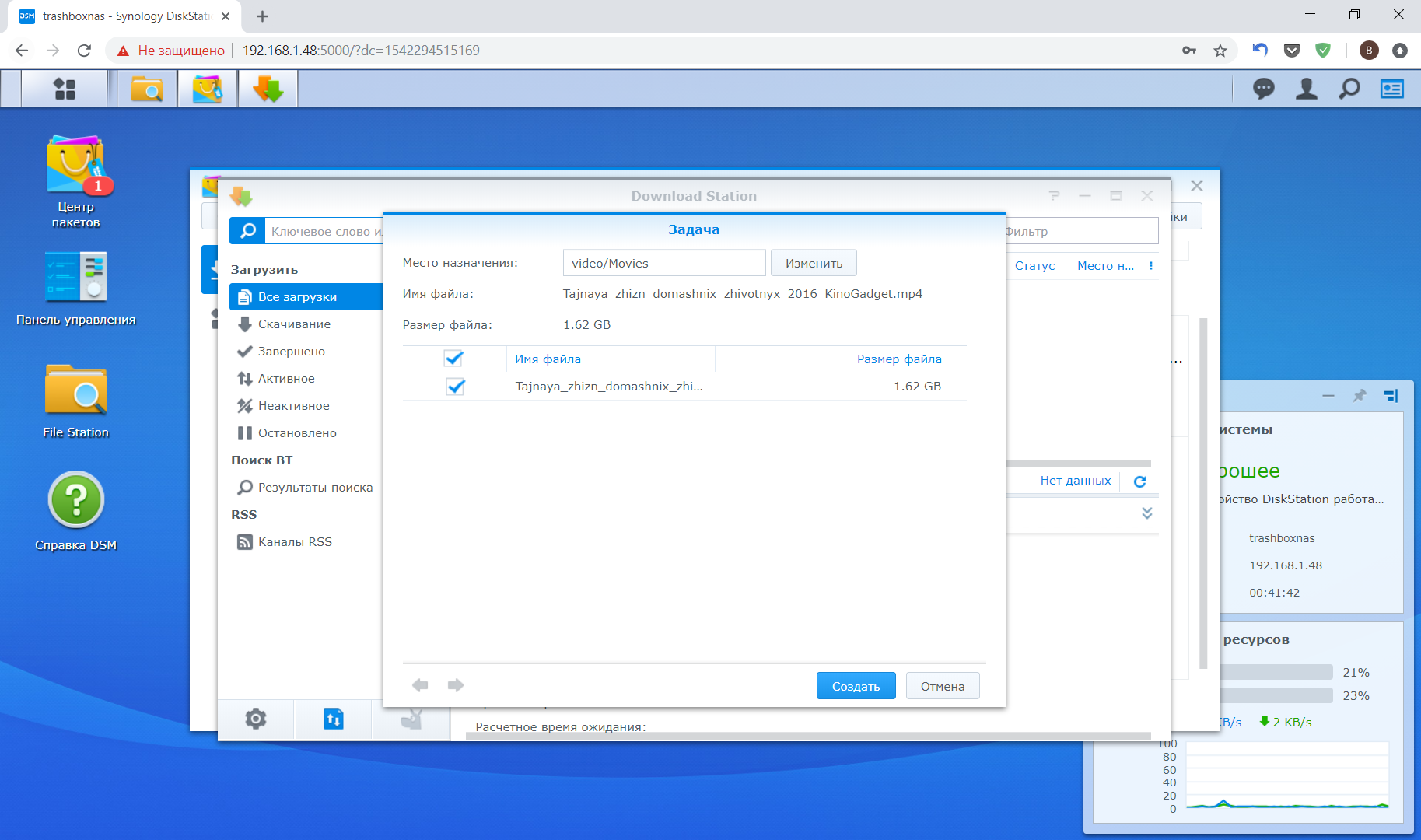The width and height of the screenshot is (1421, 840).
Task: Click the Нет данных status text
Action: [x=1076, y=481]
